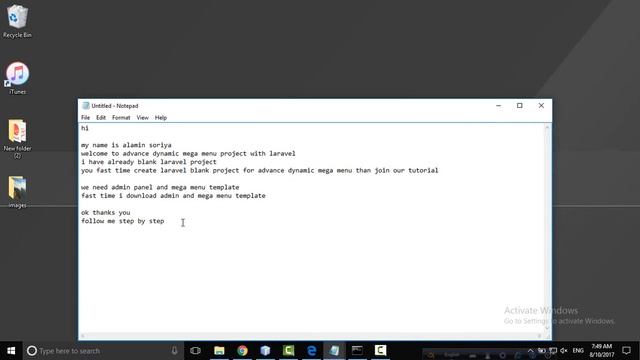Click the battery icon in tray
Screen dimensions: 640x360
542,351
